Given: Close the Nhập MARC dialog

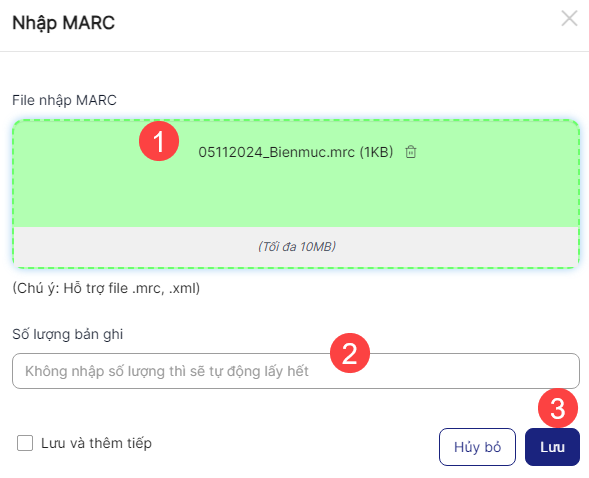Looking at the screenshot, I should 569,18.
